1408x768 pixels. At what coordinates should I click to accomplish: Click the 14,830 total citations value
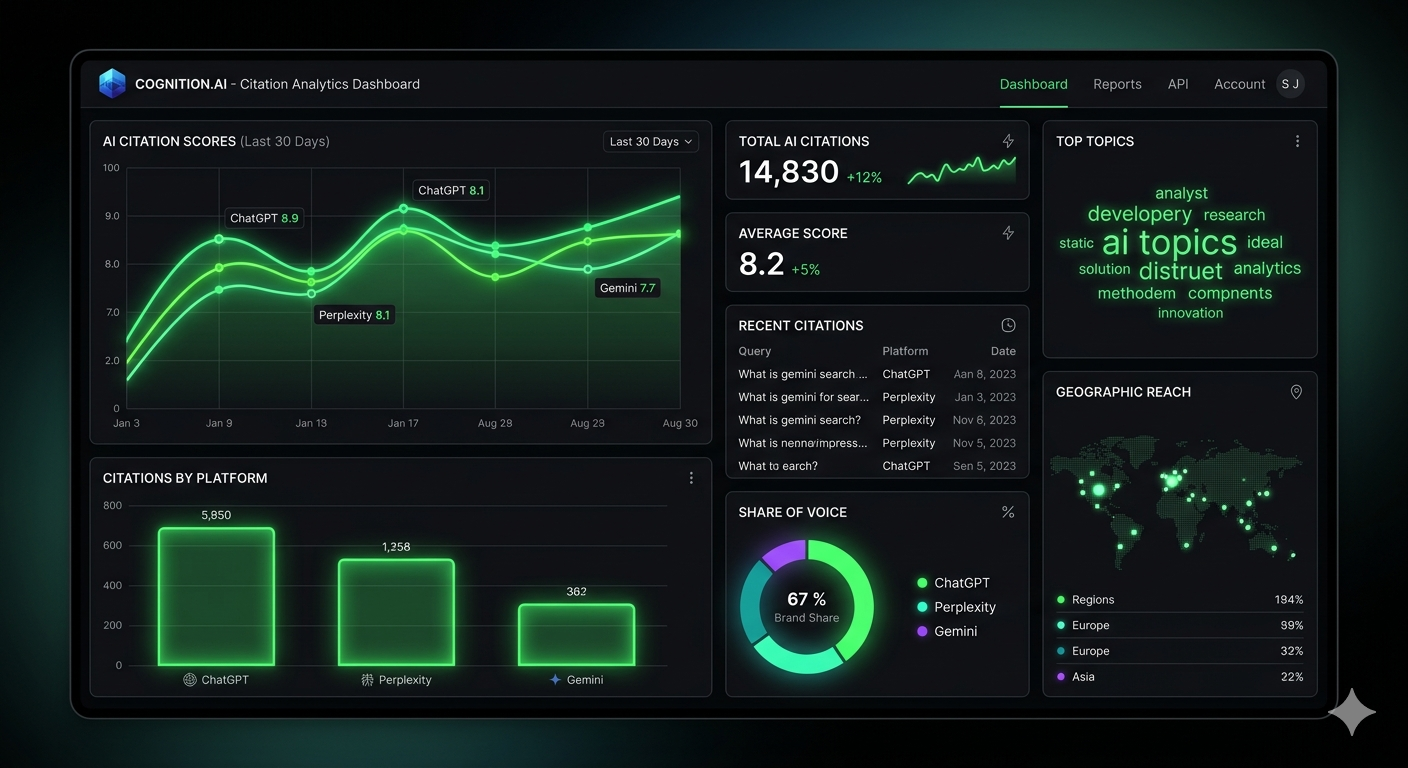(x=788, y=172)
